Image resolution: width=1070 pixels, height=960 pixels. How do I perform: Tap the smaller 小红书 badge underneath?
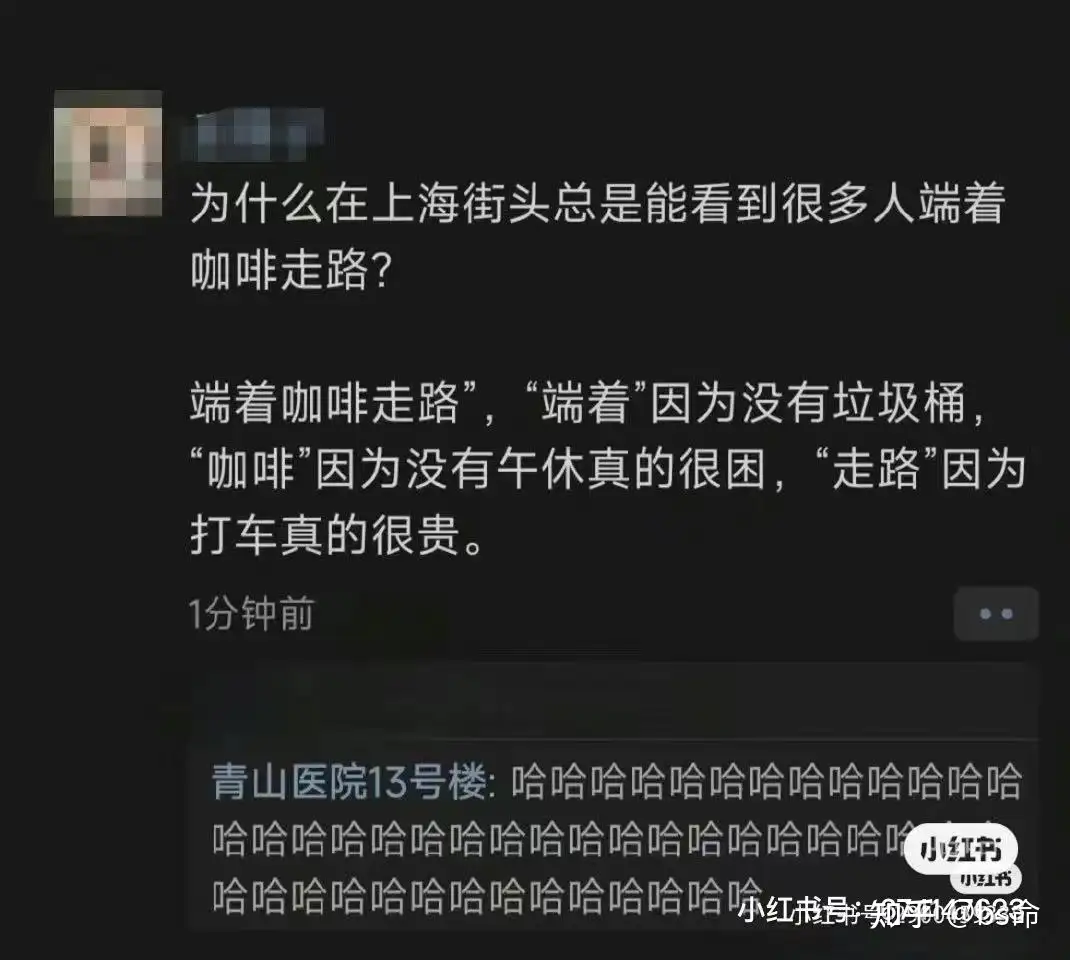click(985, 879)
